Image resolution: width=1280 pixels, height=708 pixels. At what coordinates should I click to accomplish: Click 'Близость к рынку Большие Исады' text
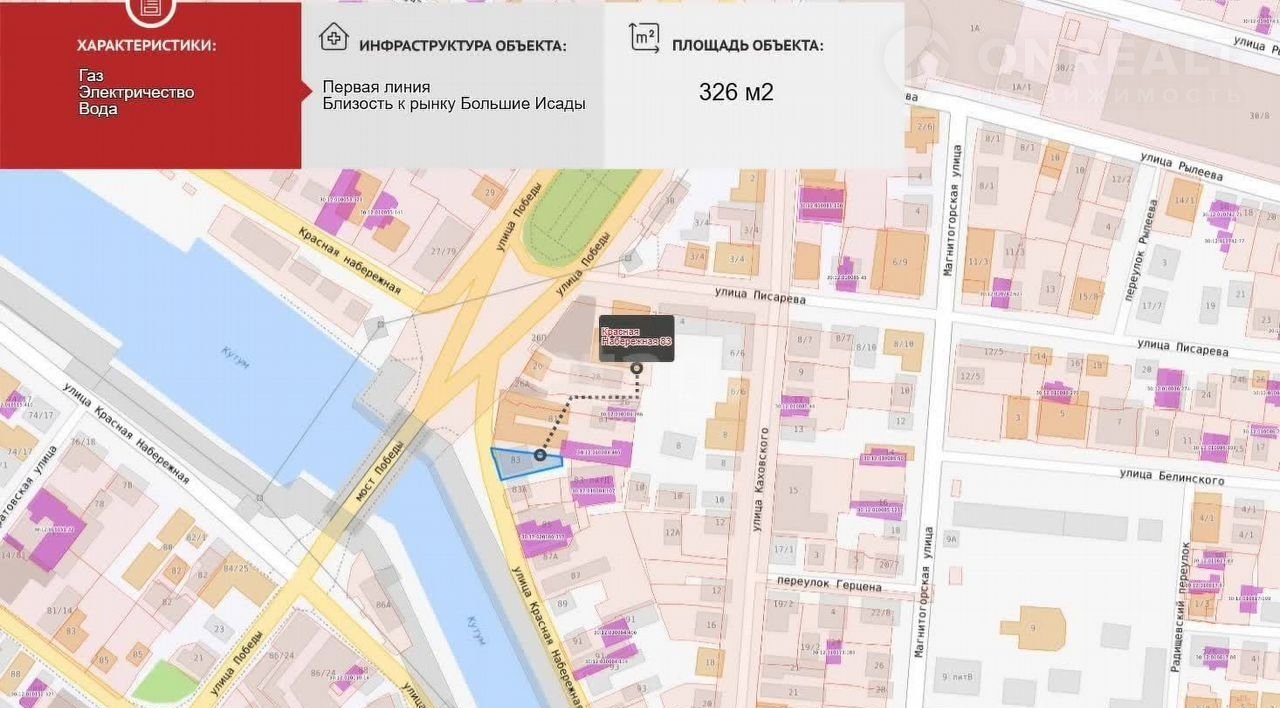(x=454, y=104)
